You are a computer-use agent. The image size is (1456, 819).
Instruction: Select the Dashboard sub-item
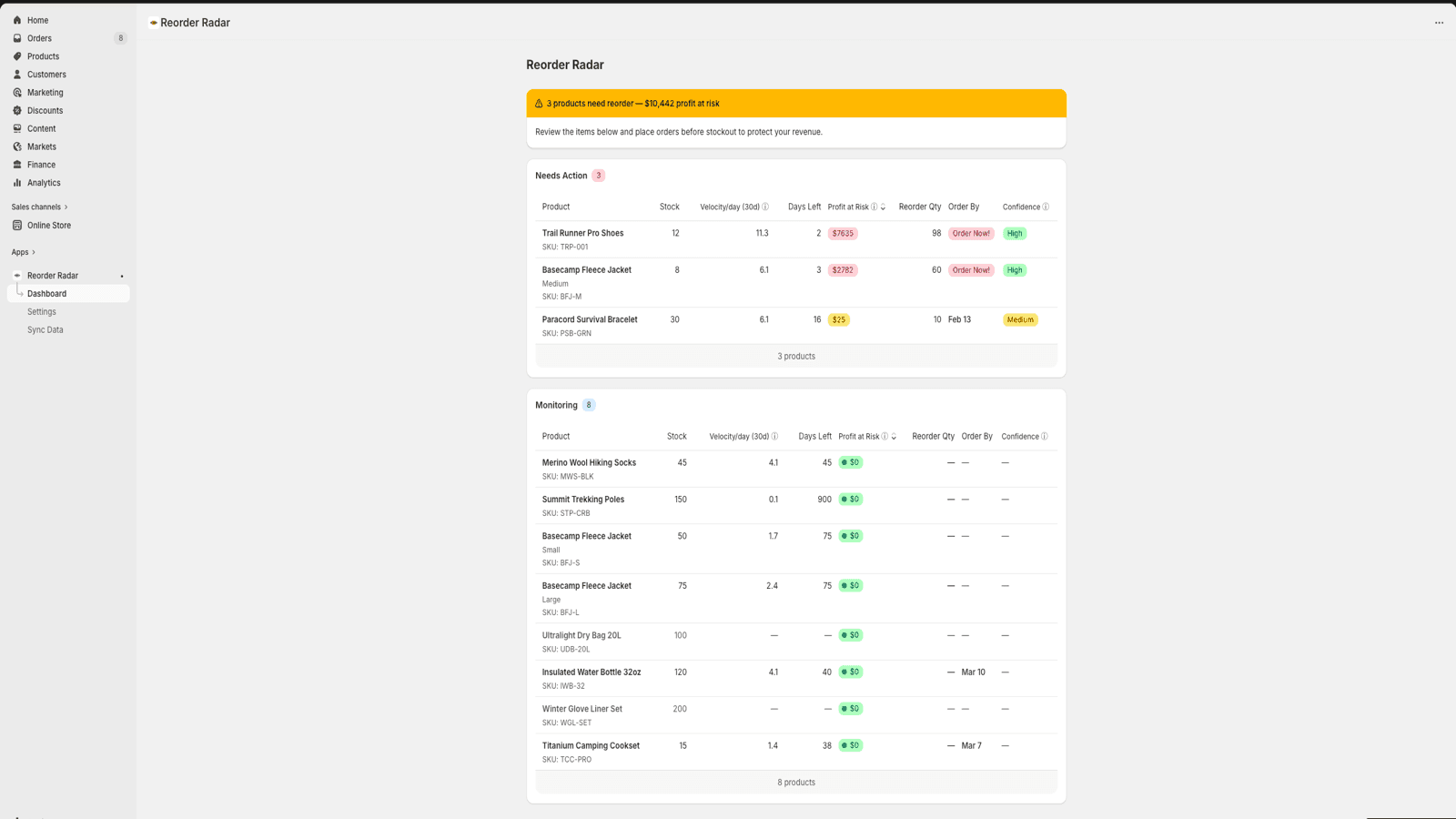pos(68,294)
